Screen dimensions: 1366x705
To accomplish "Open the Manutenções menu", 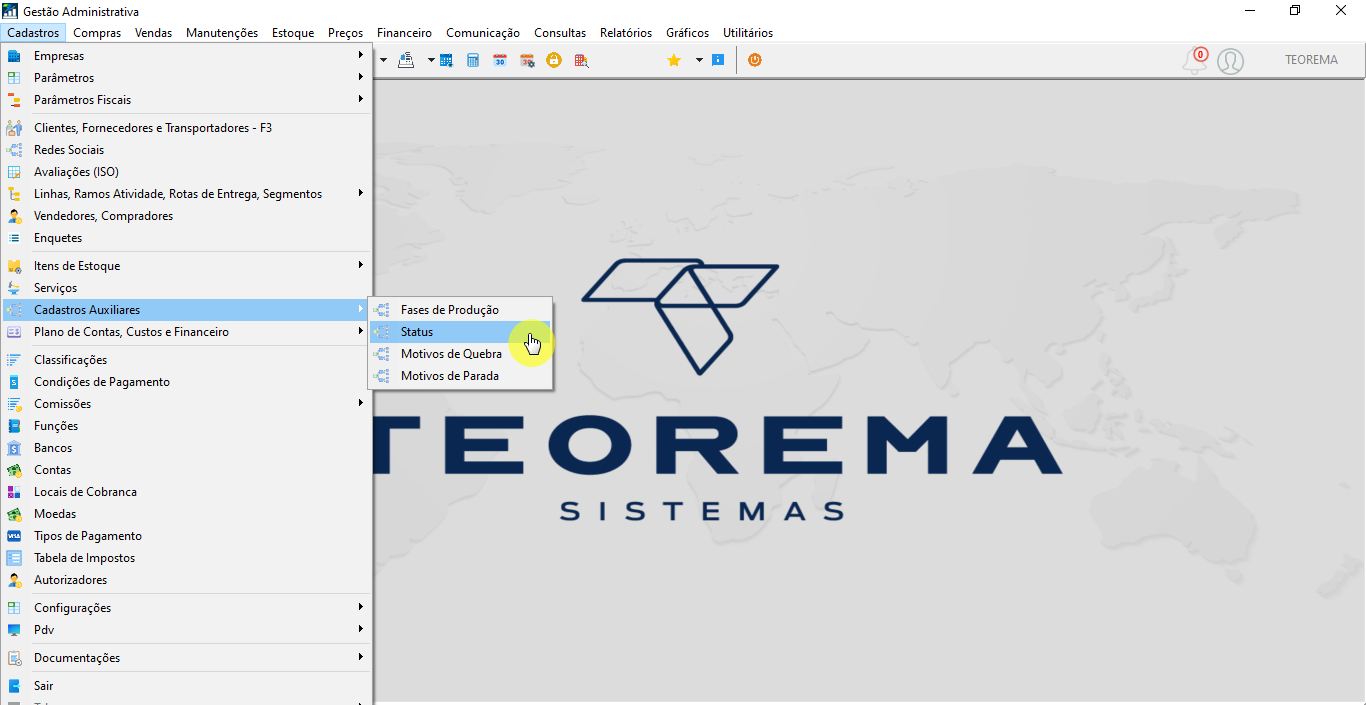I will (x=222, y=33).
